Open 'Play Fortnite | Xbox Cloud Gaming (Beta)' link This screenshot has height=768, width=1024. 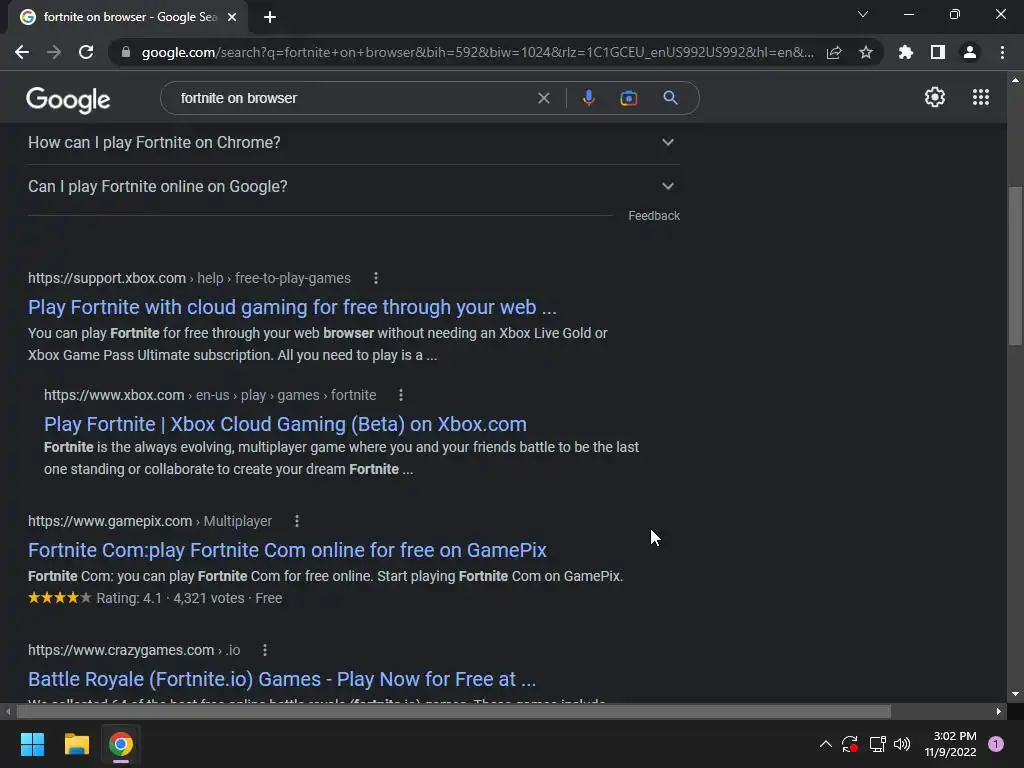(x=285, y=424)
